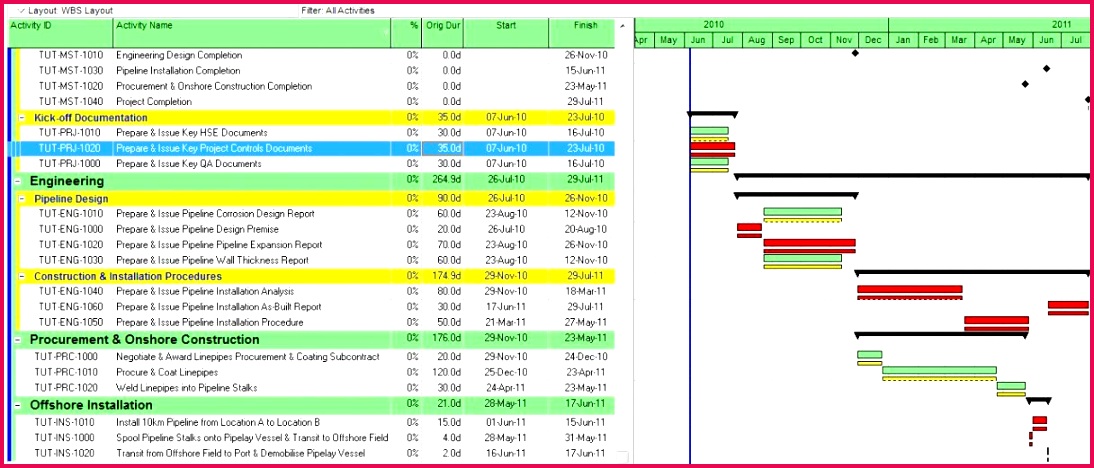Click the green bar for Pipeline Corrosion Design Report
Image resolution: width=1094 pixels, height=468 pixels.
tap(802, 212)
